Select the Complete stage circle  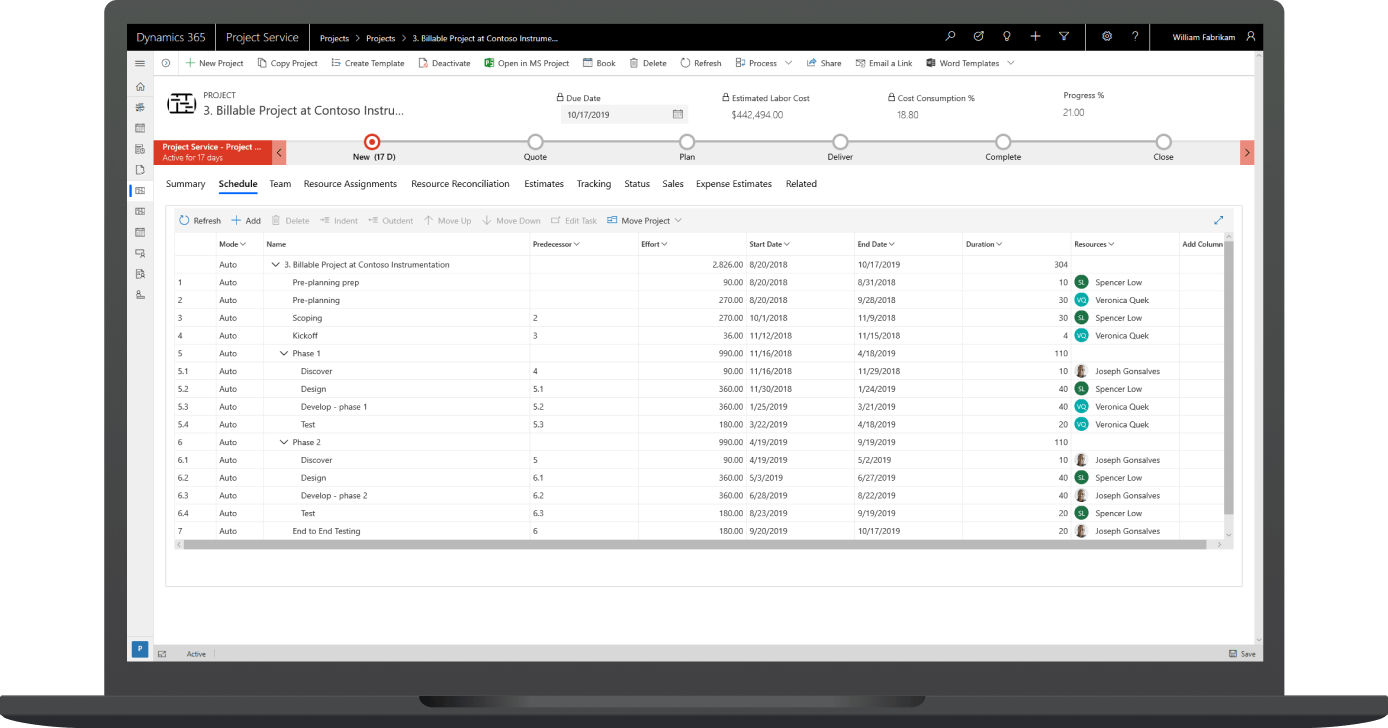(1003, 142)
